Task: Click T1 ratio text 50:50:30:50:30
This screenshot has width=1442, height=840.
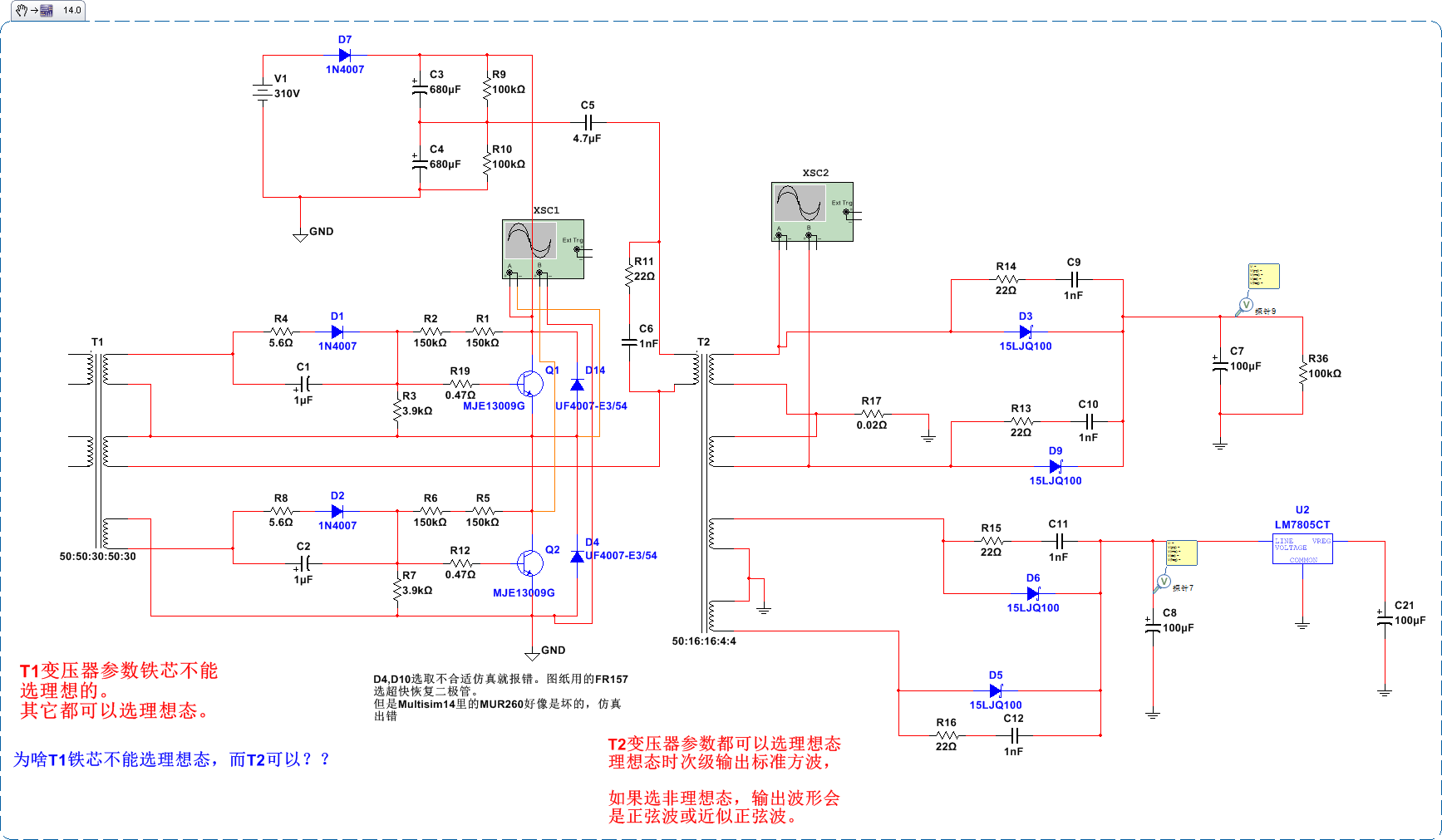Action: [x=97, y=557]
